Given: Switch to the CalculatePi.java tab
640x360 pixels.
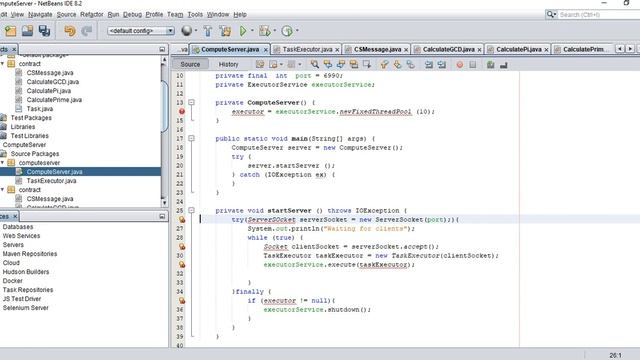Looking at the screenshot, I should [518, 49].
